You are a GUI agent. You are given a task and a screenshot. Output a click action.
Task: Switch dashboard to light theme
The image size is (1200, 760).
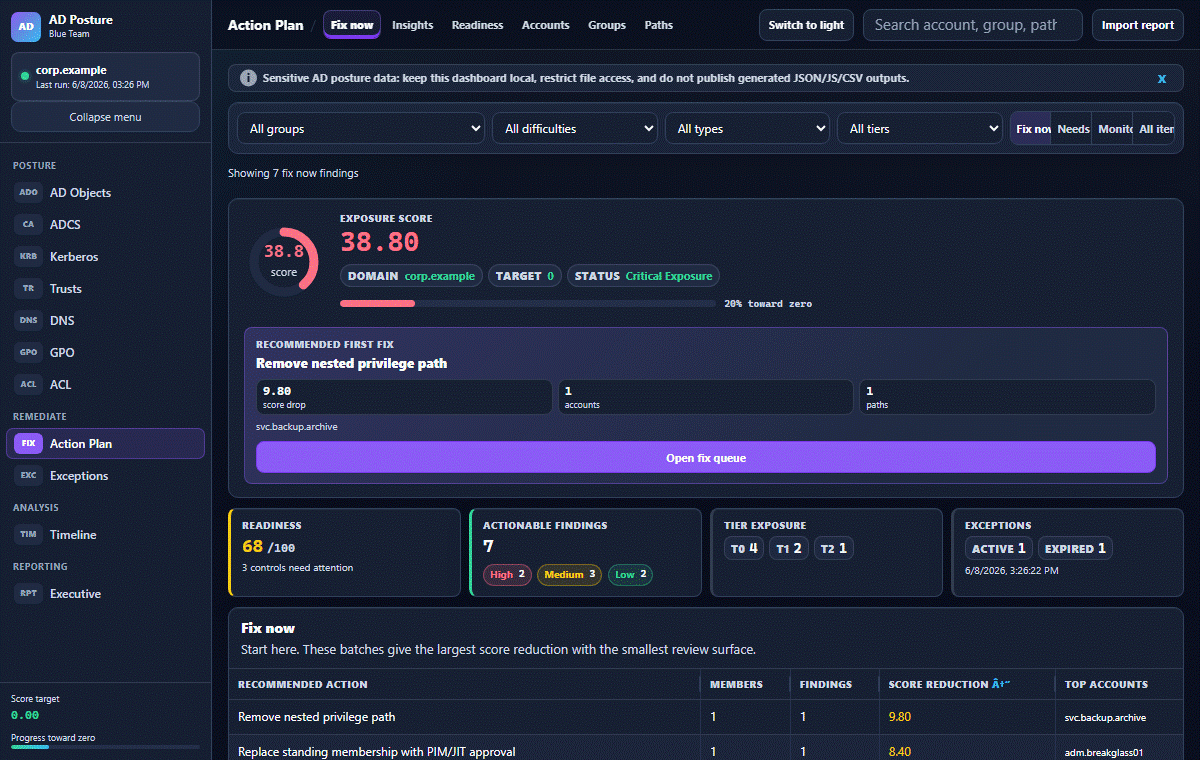(x=806, y=25)
